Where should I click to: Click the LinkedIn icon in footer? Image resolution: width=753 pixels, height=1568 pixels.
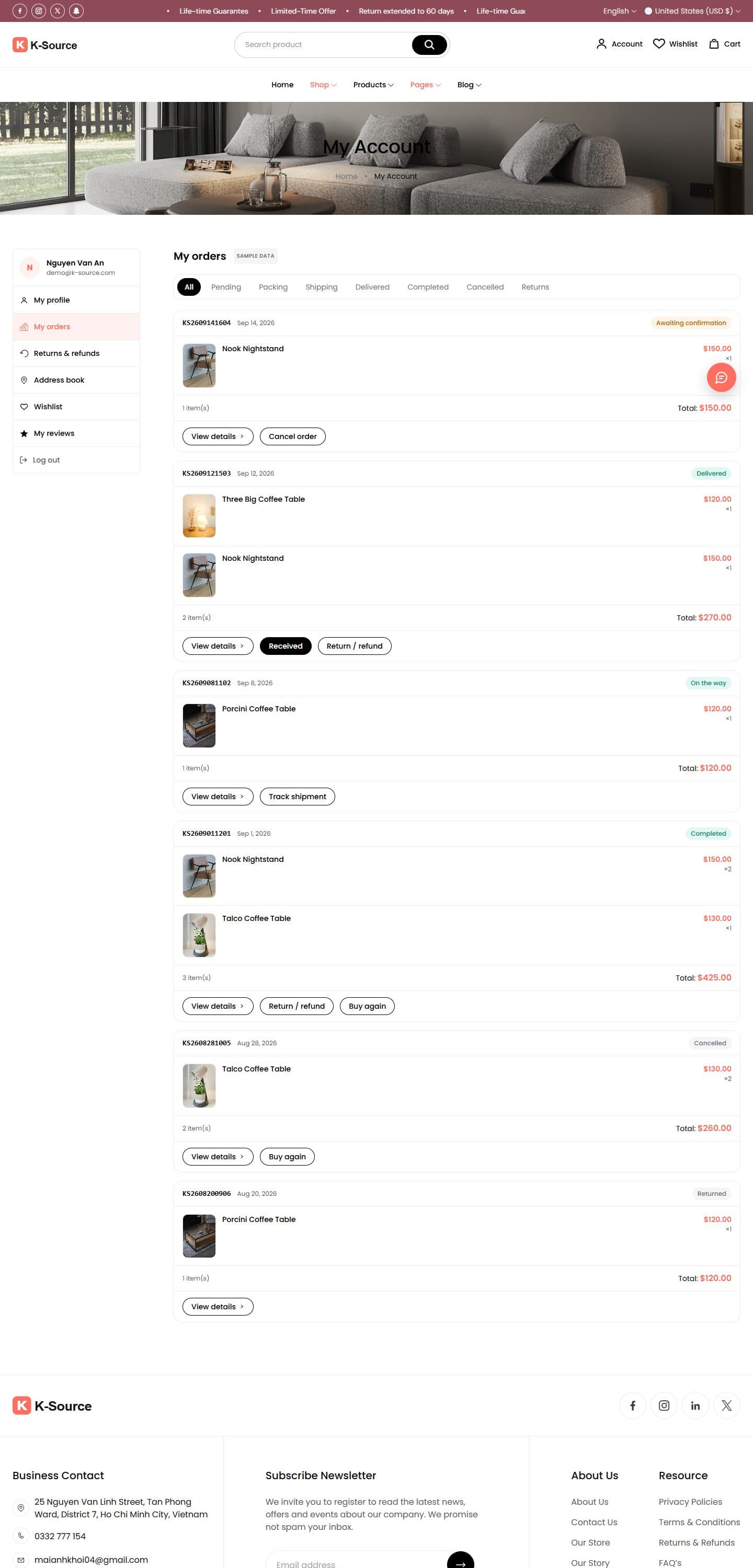click(695, 1405)
